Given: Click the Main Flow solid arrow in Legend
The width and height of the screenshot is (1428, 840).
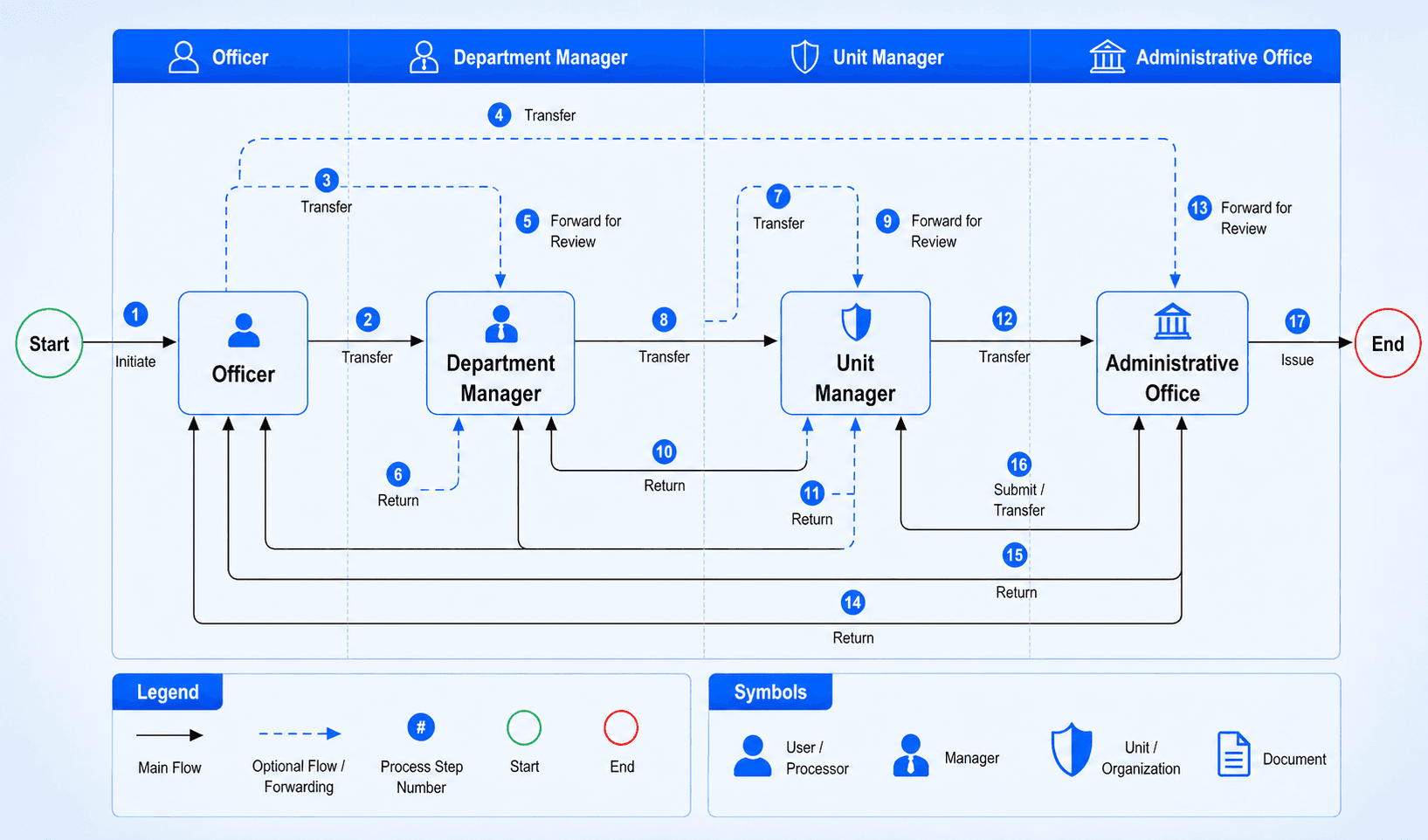Looking at the screenshot, I should [x=169, y=735].
